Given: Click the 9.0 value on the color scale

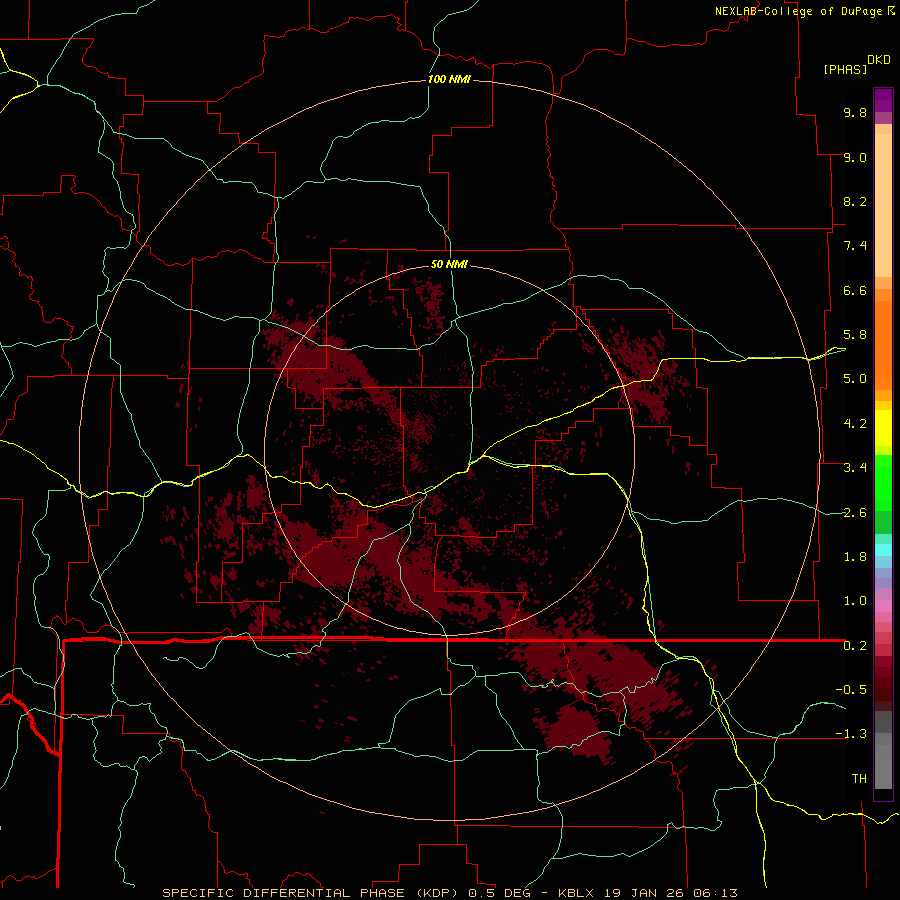Looking at the screenshot, I should click(x=855, y=157).
